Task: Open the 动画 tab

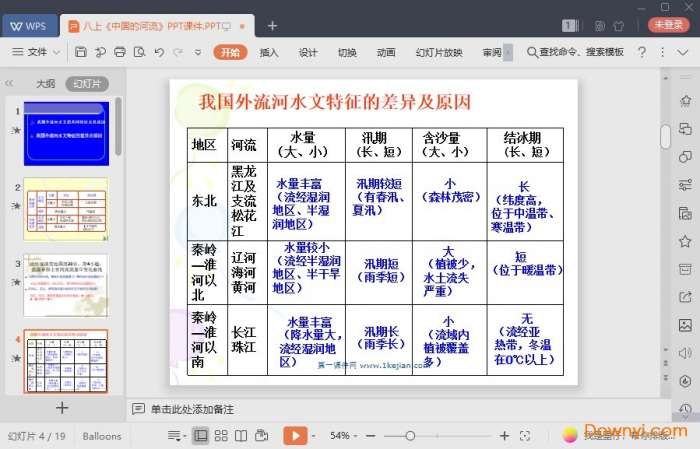Action: click(386, 52)
